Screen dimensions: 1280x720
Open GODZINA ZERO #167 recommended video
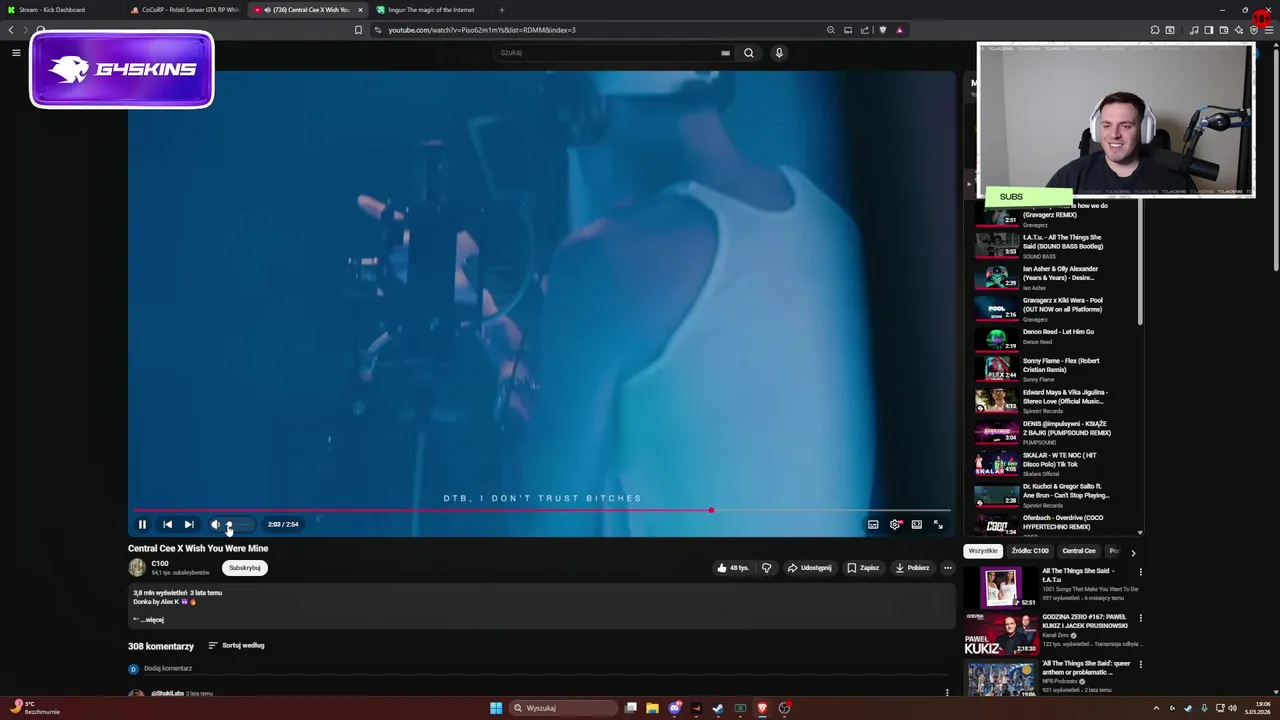[x=1050, y=633]
